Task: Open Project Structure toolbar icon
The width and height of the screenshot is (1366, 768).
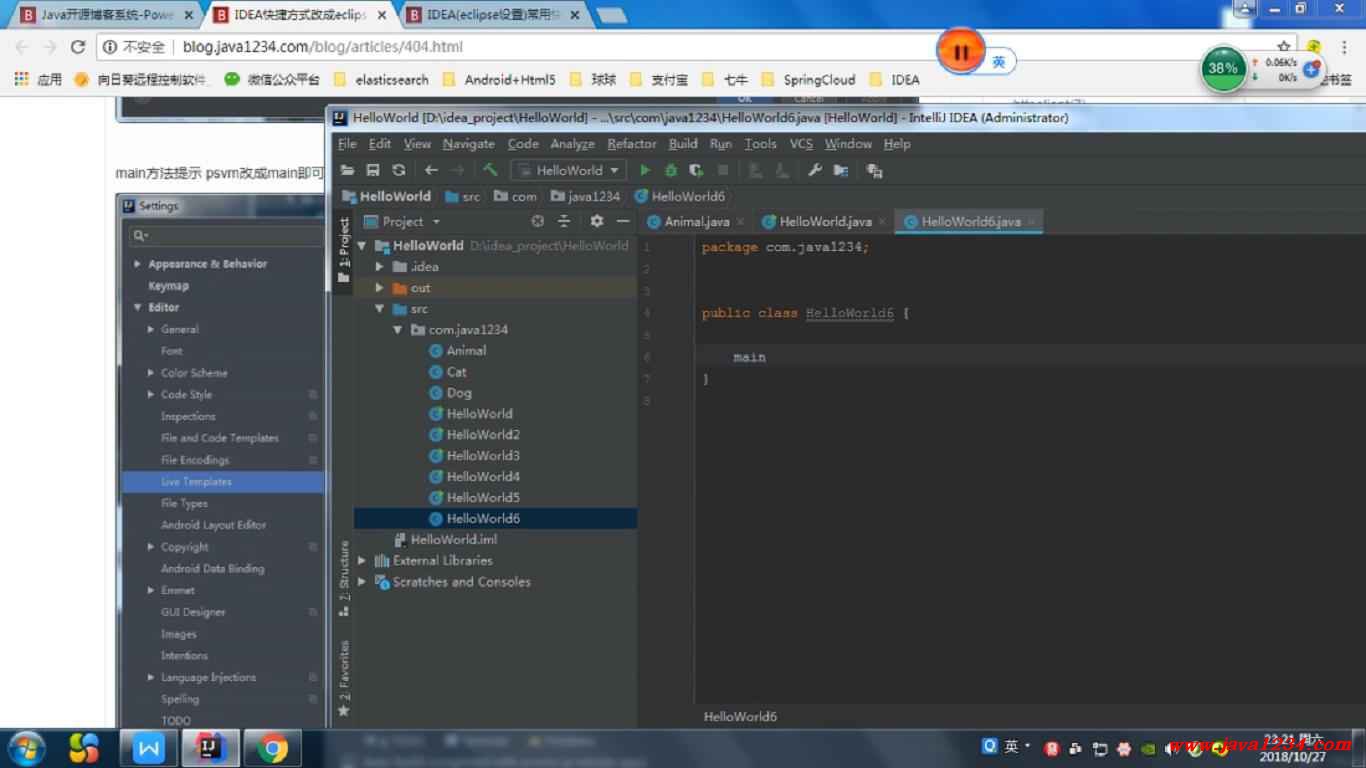Action: pyautogui.click(x=841, y=171)
